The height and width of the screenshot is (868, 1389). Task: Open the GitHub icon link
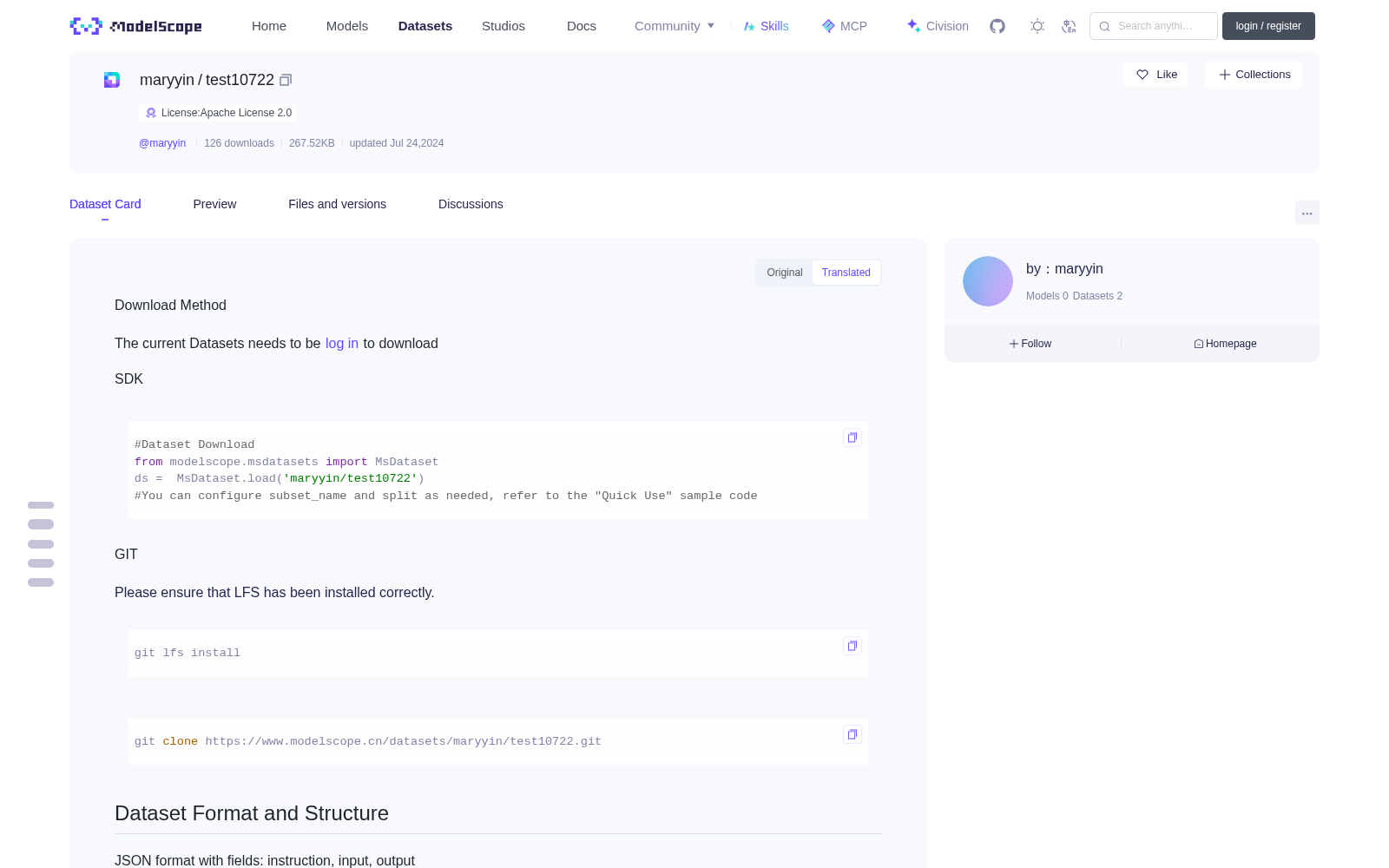[997, 26]
